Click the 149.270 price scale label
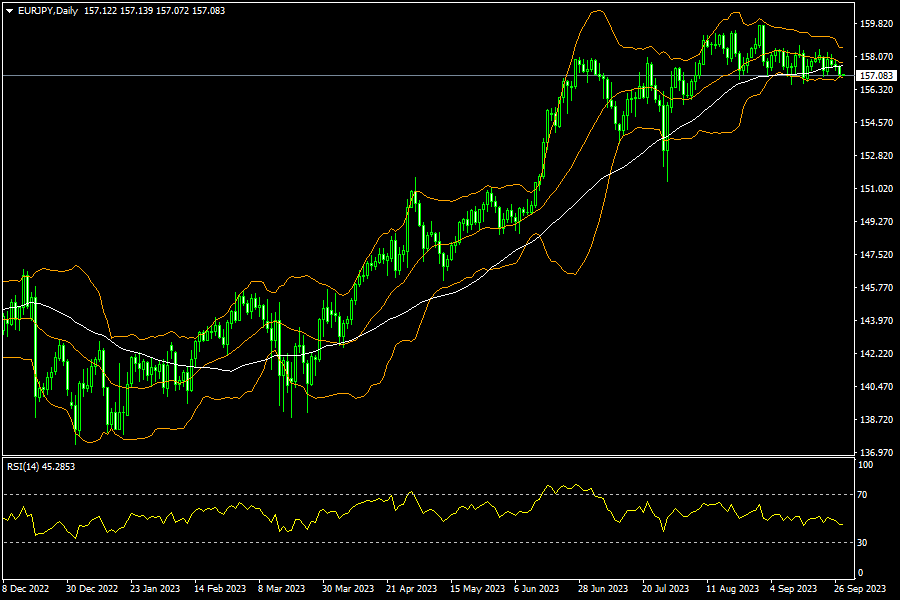The width and height of the screenshot is (900, 600). (876, 222)
